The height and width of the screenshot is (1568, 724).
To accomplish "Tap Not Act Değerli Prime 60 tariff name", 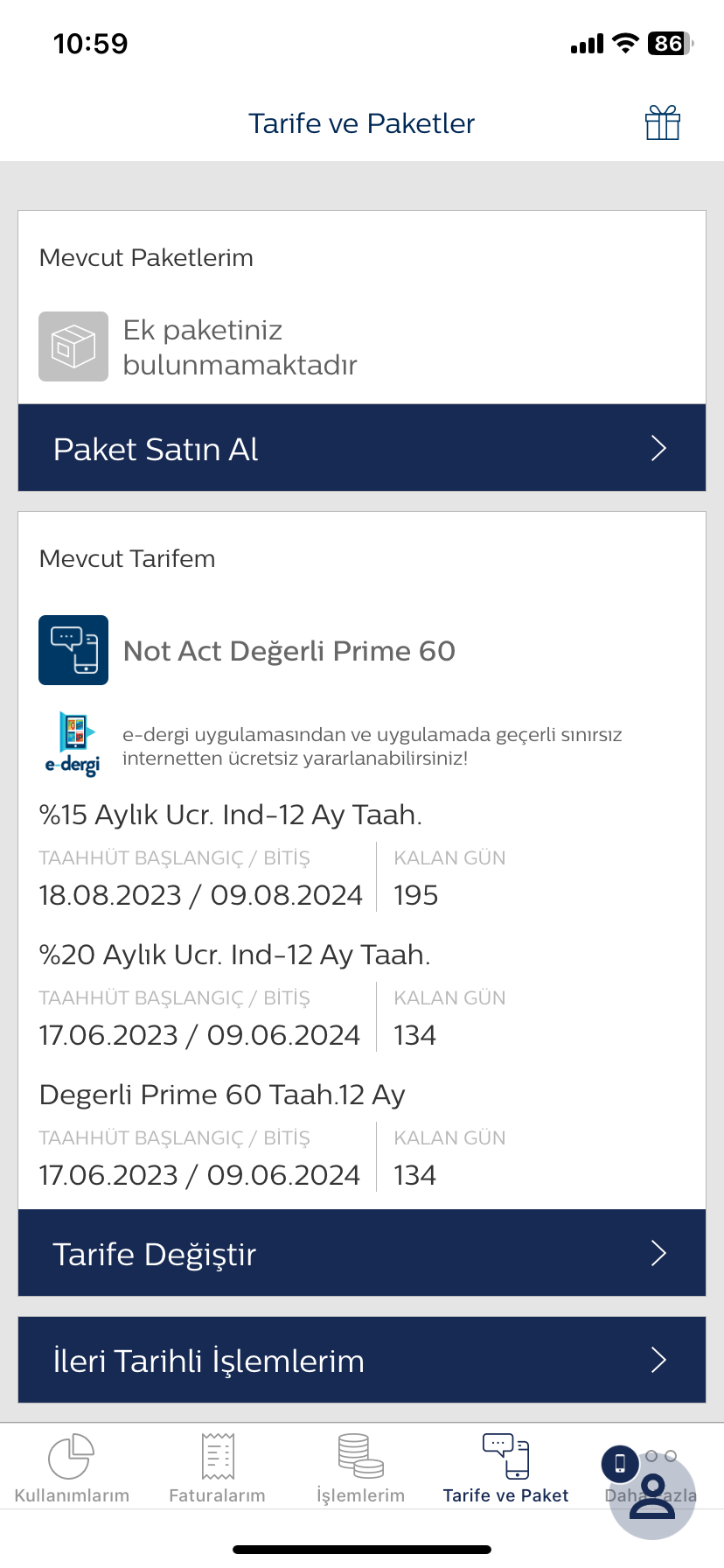I will (x=289, y=651).
